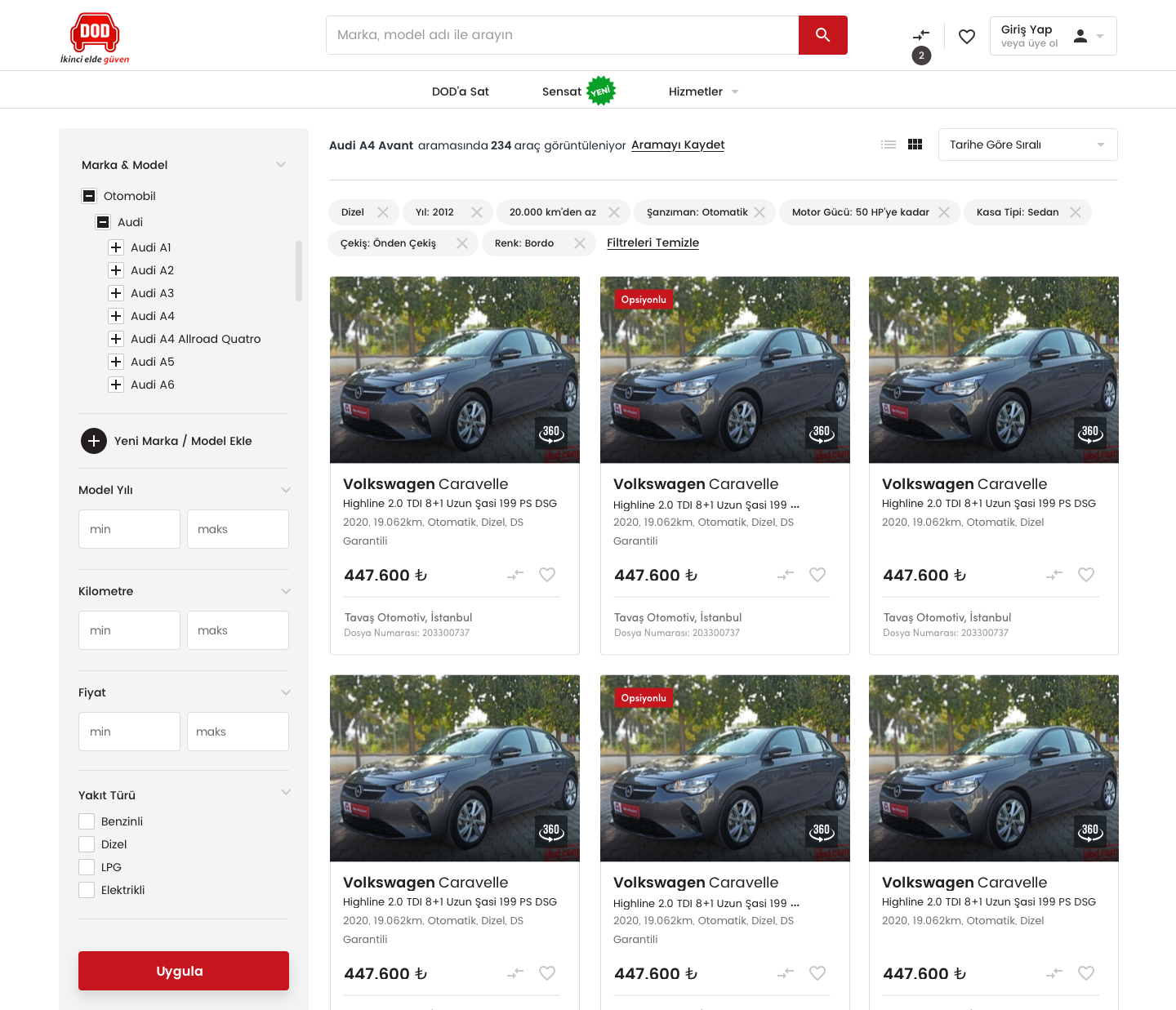1176x1010 pixels.
Task: Open the compare icon in the header
Action: coord(921,36)
